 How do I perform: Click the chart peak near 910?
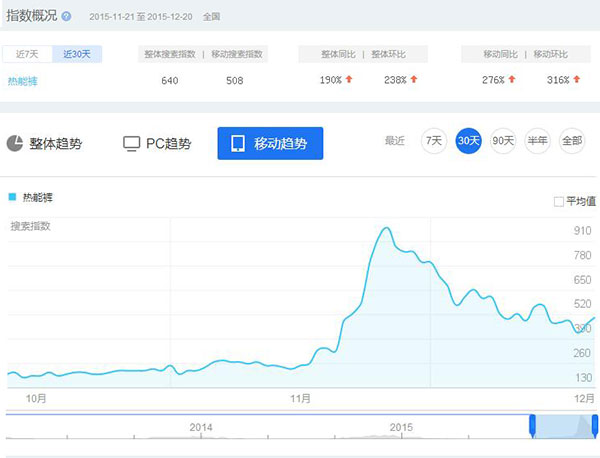pos(386,228)
